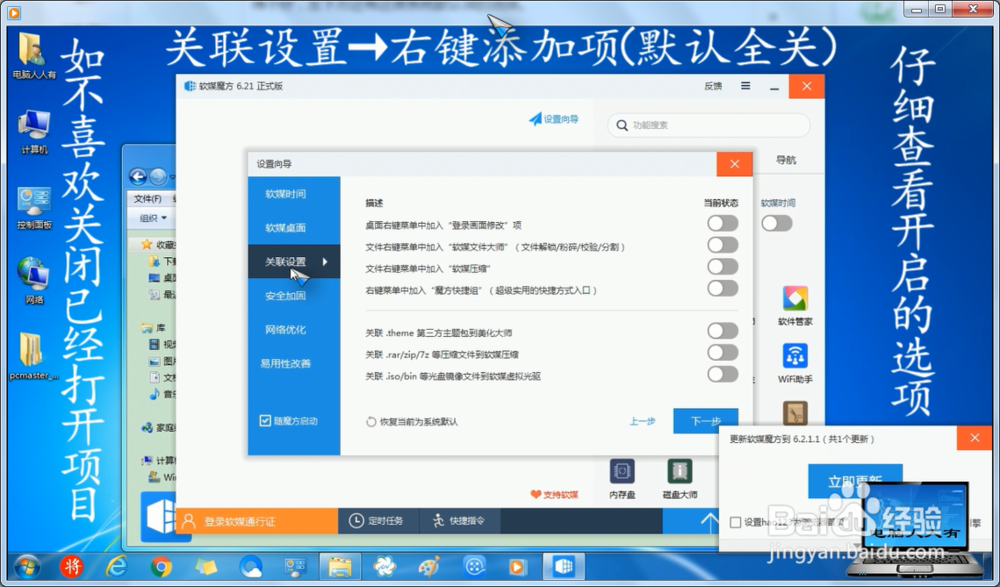The height and width of the screenshot is (587, 1000).
Task: Click the 上一步 link
Action: click(x=642, y=421)
